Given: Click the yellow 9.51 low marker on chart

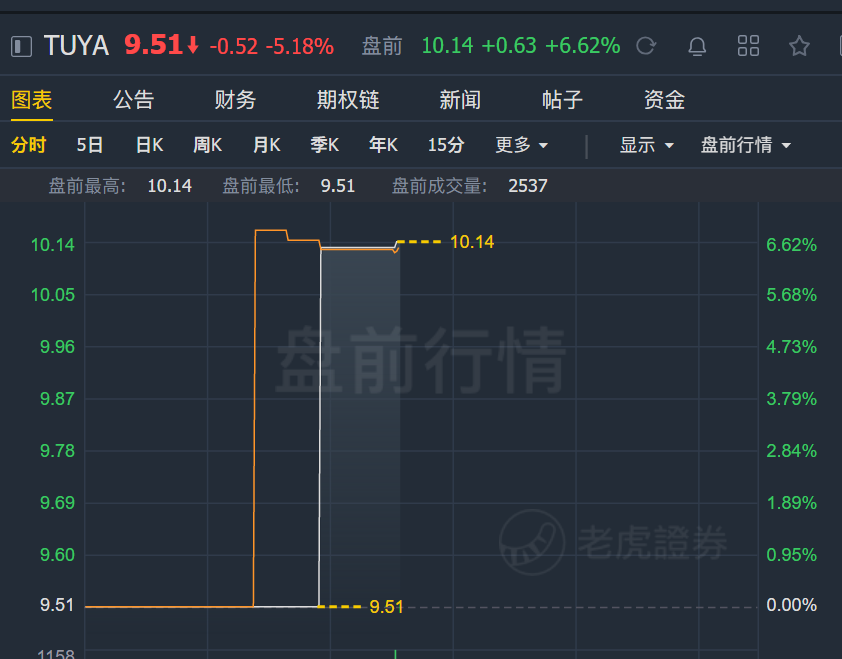Looking at the screenshot, I should coord(386,607).
